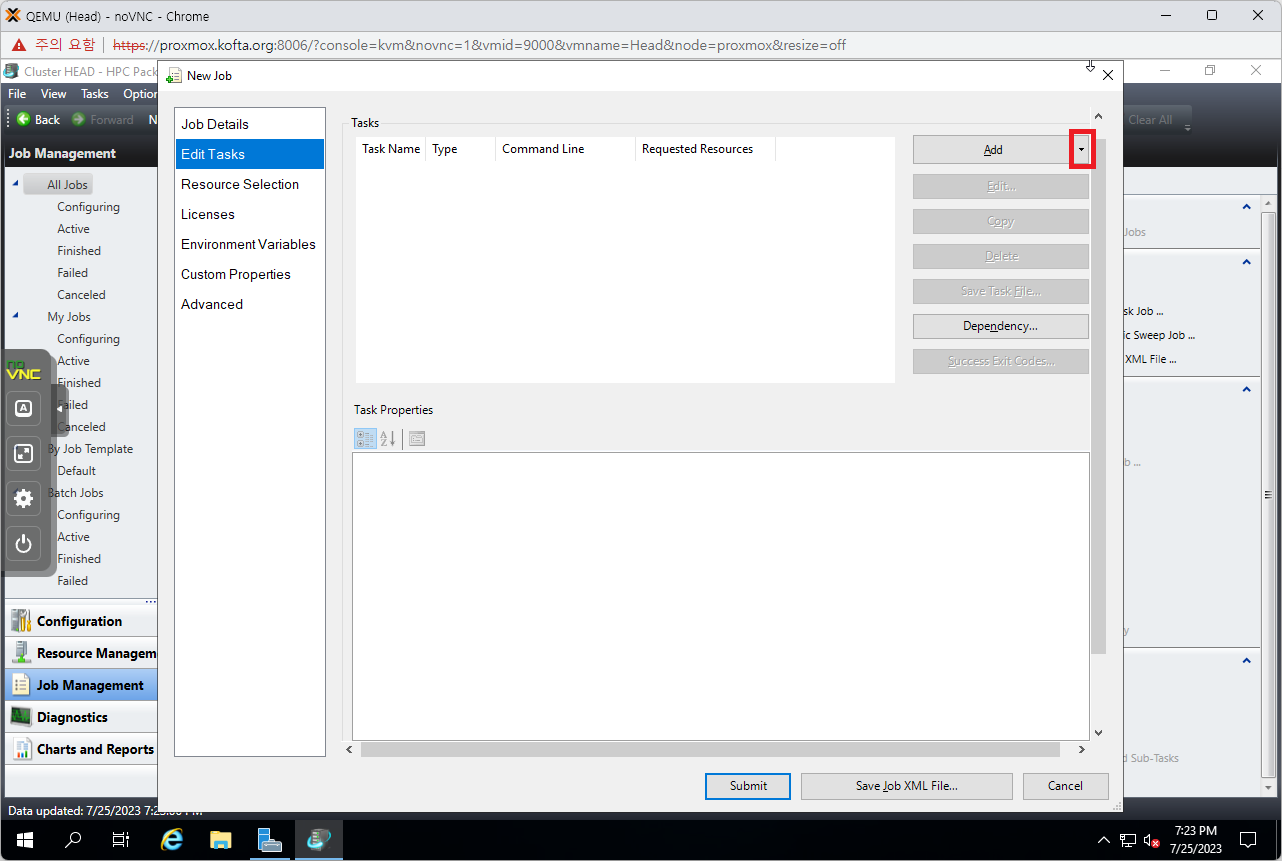Viewport: 1282px width, 861px height.
Task: Click the Categorized view icon in Task Properties
Action: (x=365, y=439)
